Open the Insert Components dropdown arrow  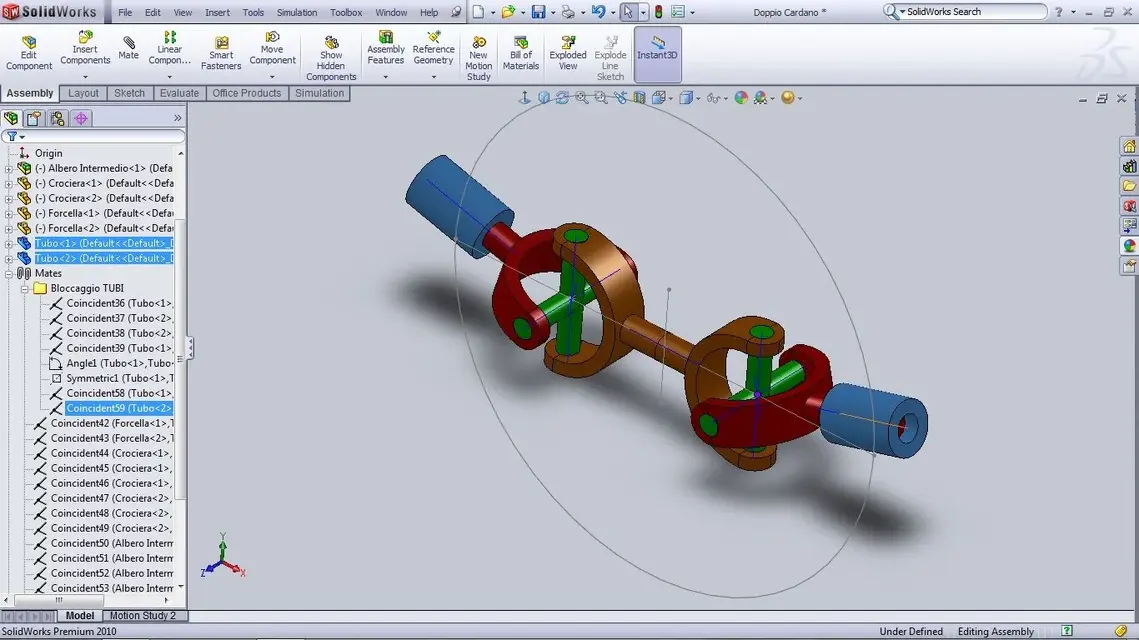pyautogui.click(x=85, y=77)
